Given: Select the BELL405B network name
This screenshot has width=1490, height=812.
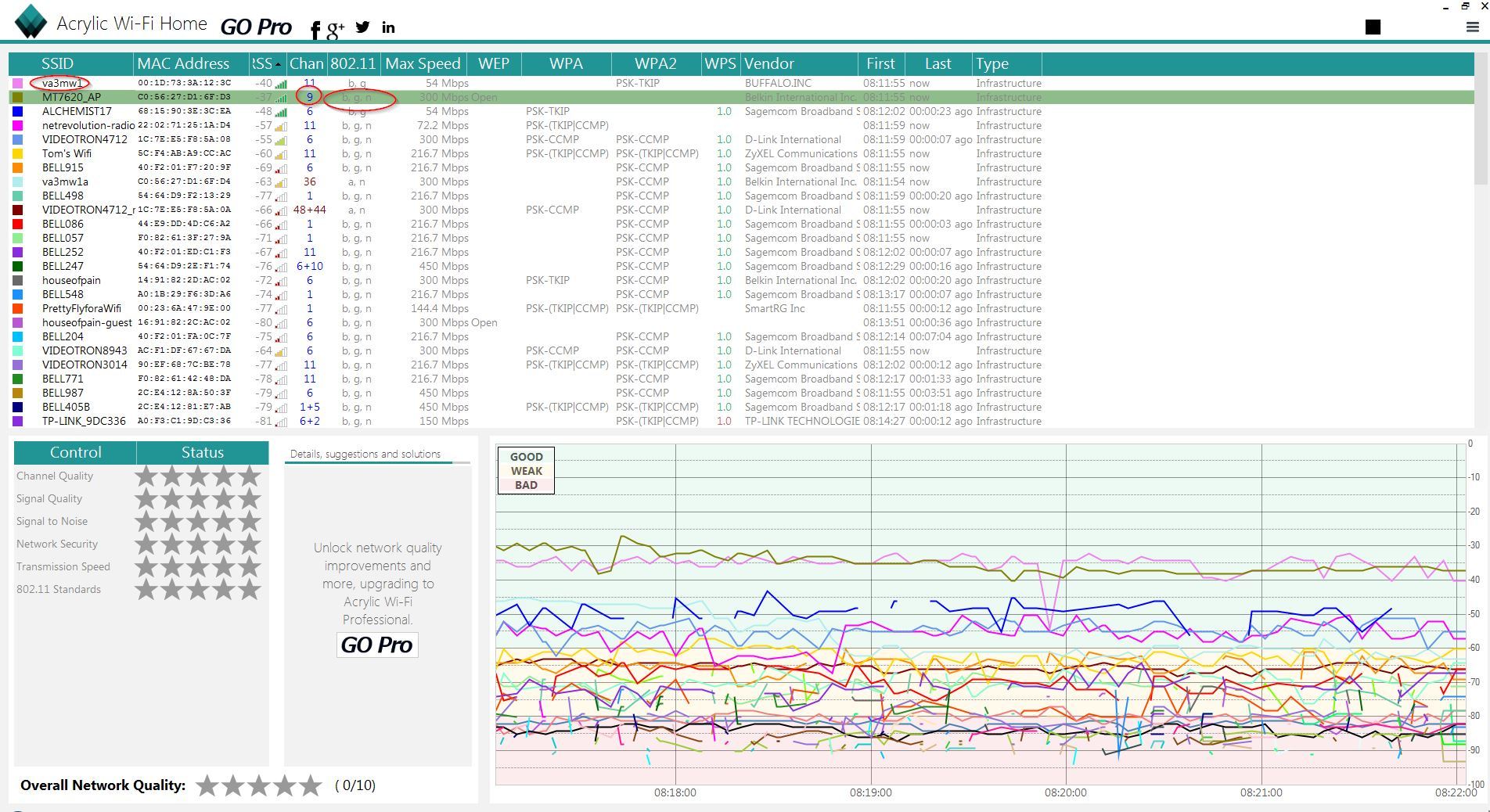Looking at the screenshot, I should click(x=66, y=407).
